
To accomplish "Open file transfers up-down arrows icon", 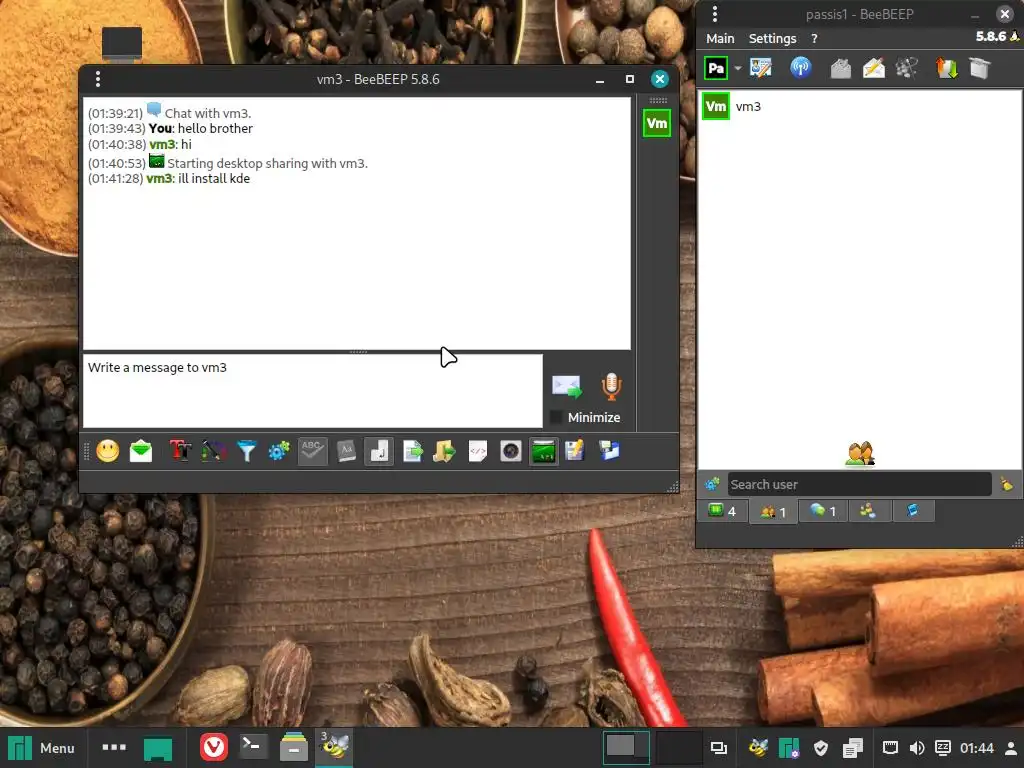I will click(x=947, y=68).
